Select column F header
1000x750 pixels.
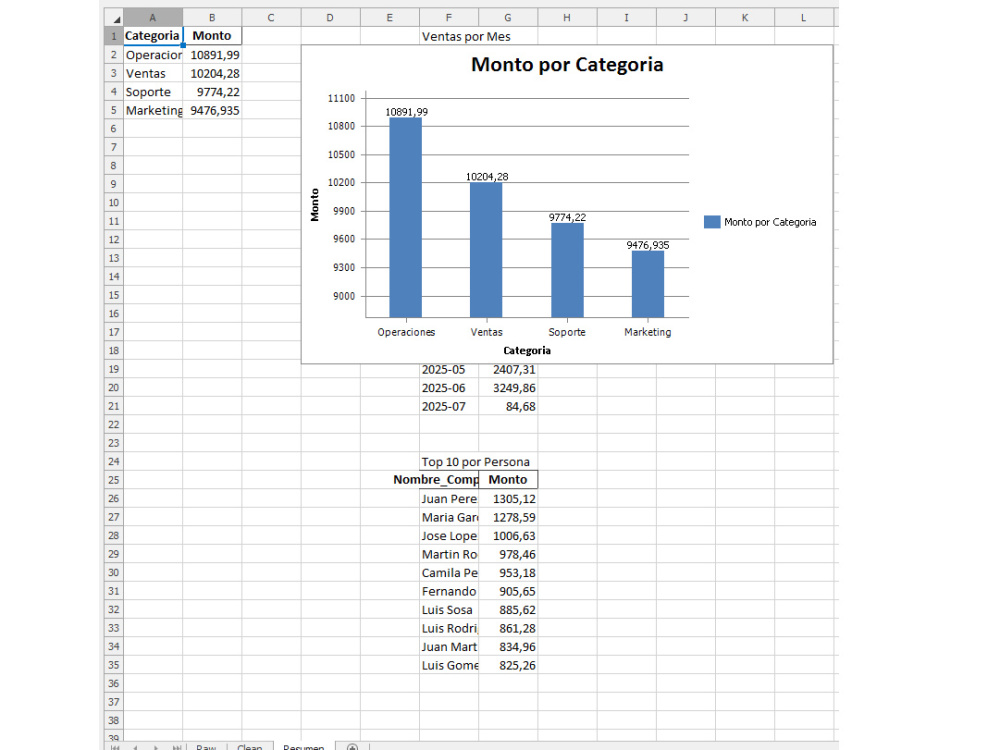click(449, 18)
